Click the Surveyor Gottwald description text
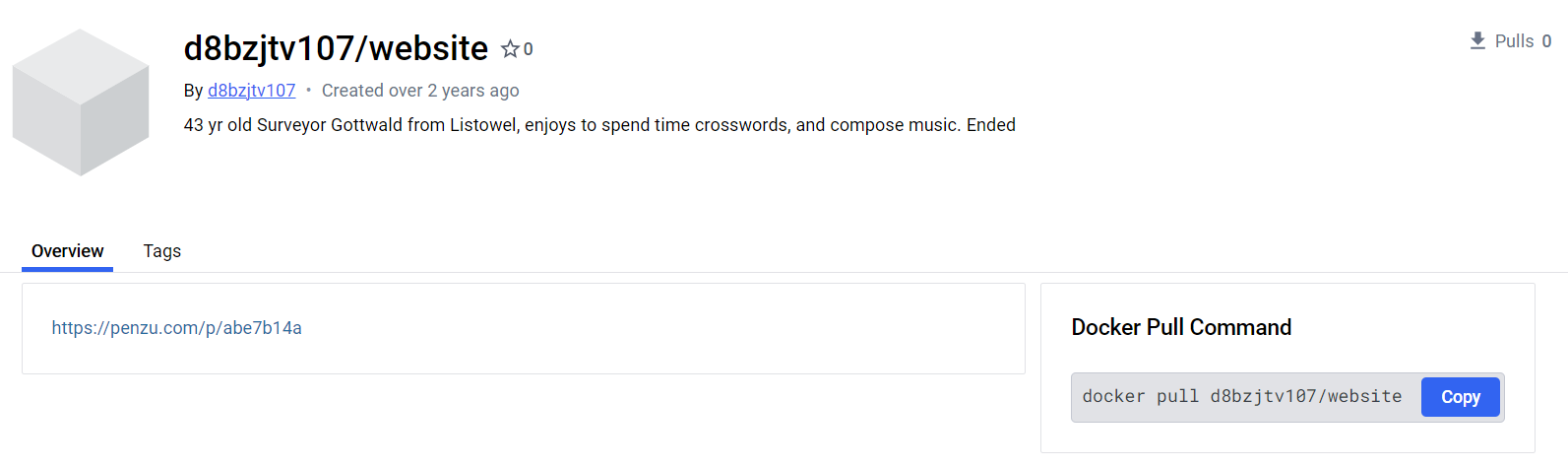This screenshot has width=1568, height=467. click(x=598, y=125)
